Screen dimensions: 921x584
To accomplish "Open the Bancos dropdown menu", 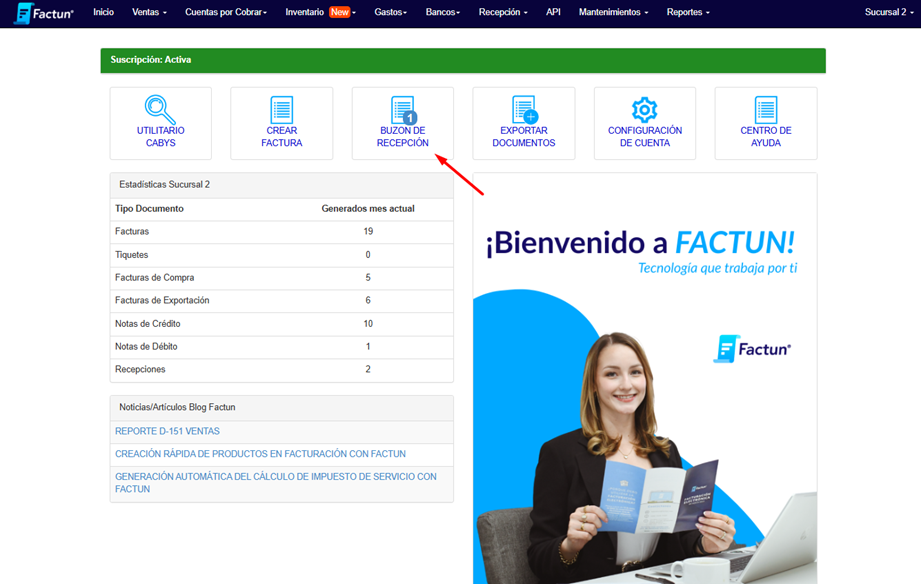I will [x=443, y=12].
